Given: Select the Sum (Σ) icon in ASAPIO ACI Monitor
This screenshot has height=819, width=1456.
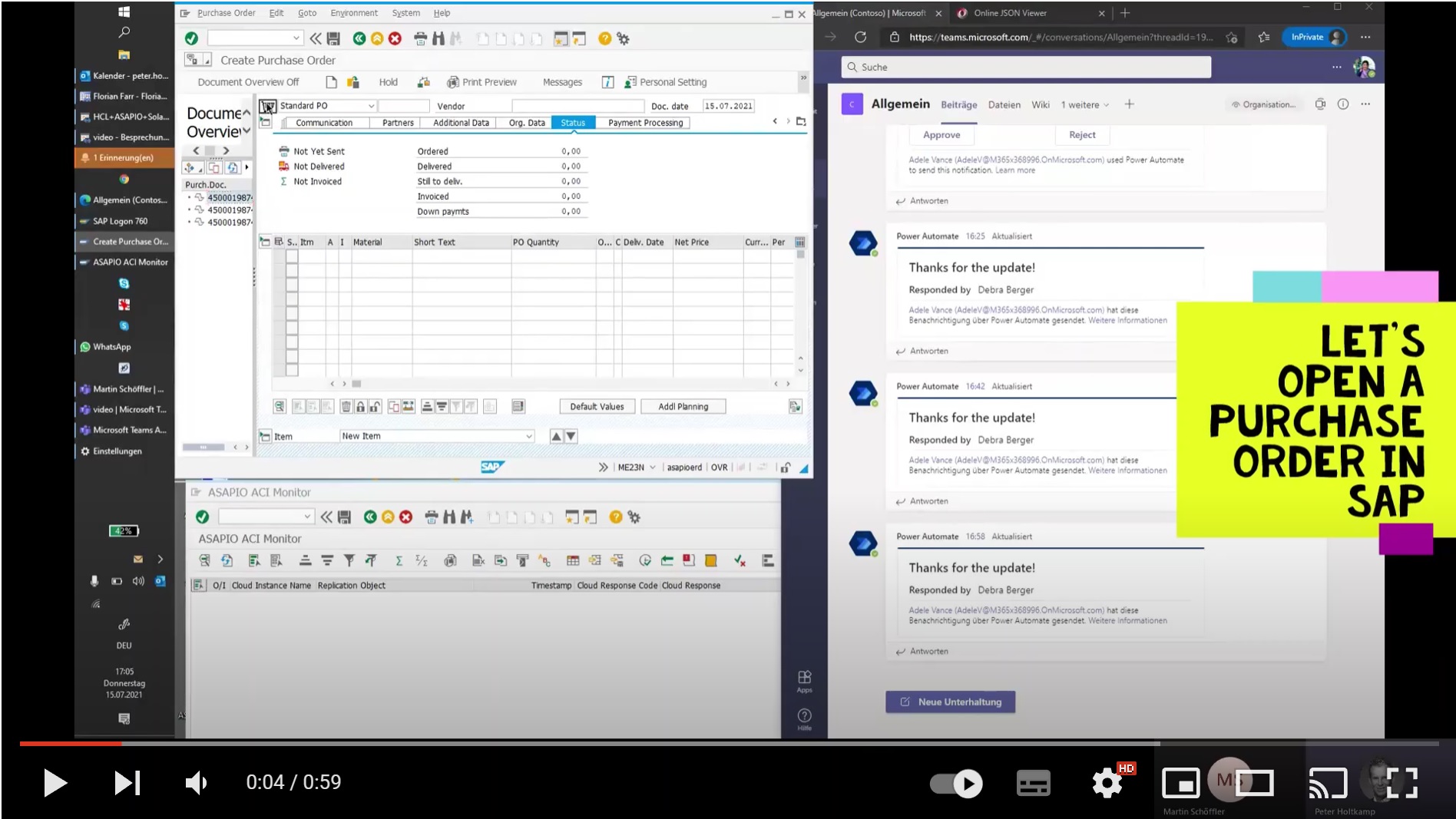Looking at the screenshot, I should pos(399,560).
